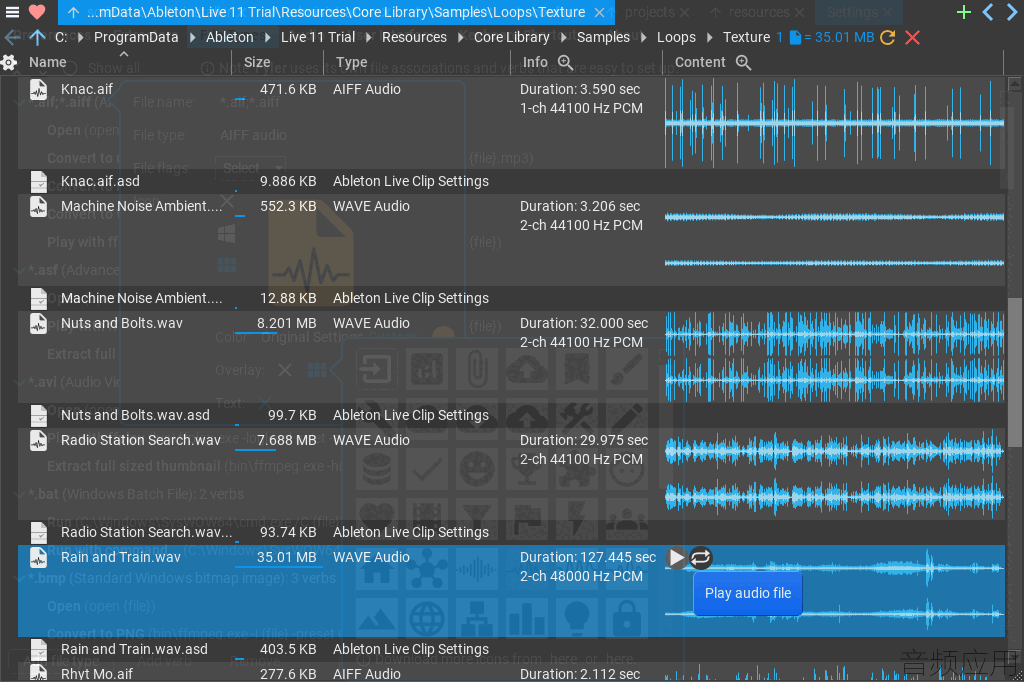Go to previous tab with left chevron
The width and height of the screenshot is (1024, 682).
pos(988,12)
